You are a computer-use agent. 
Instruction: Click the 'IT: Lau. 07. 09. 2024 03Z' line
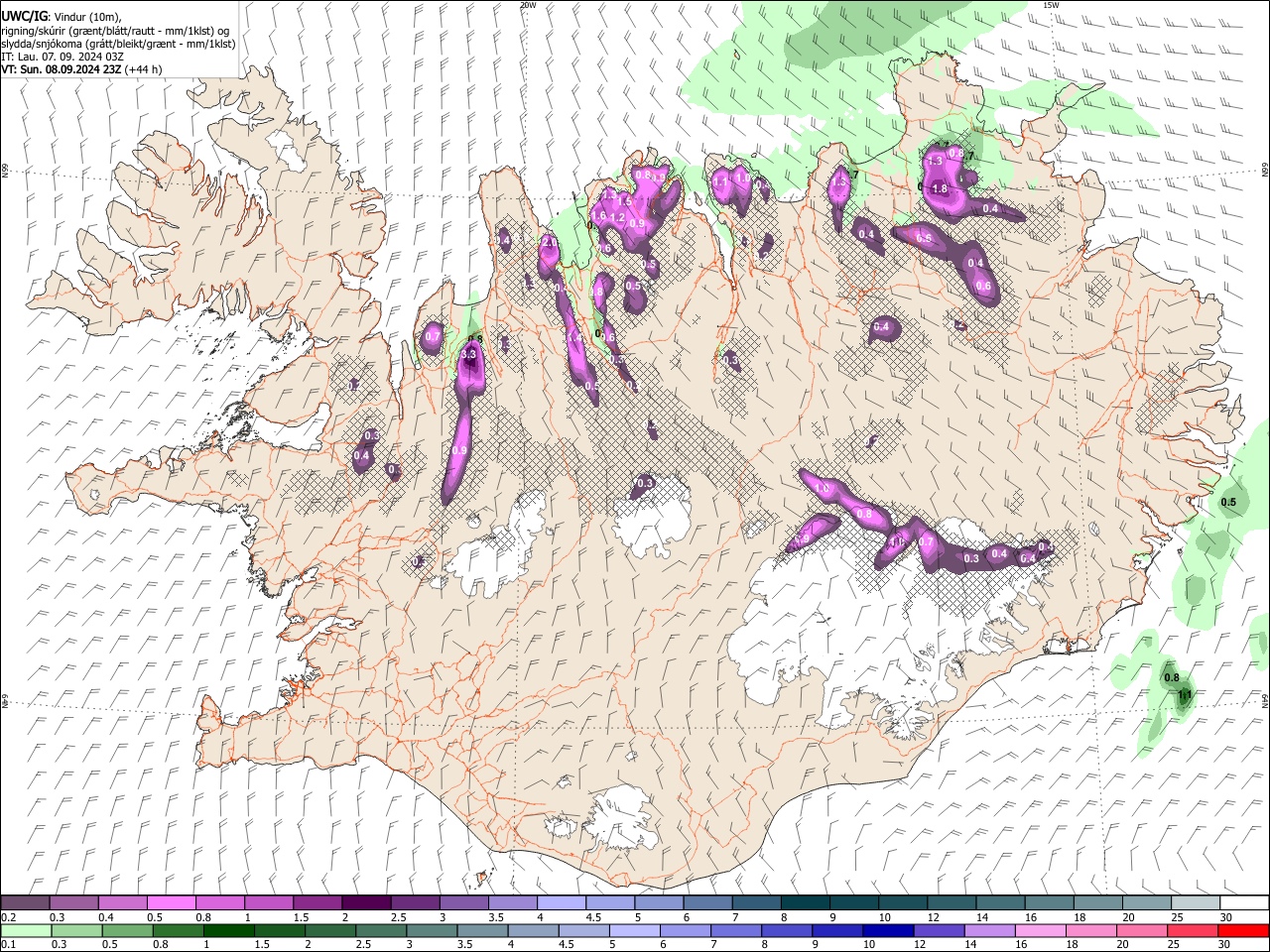(63, 57)
